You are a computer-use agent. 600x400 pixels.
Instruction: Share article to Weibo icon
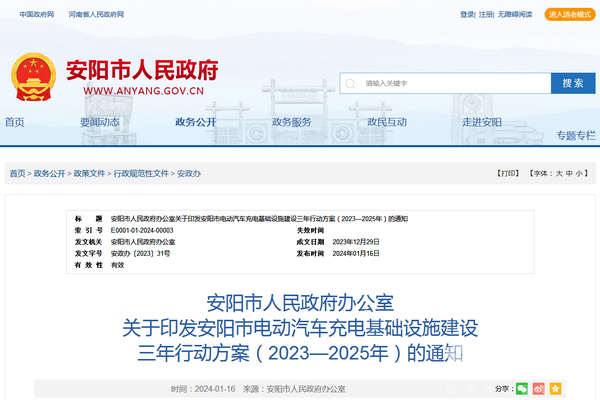538,388
